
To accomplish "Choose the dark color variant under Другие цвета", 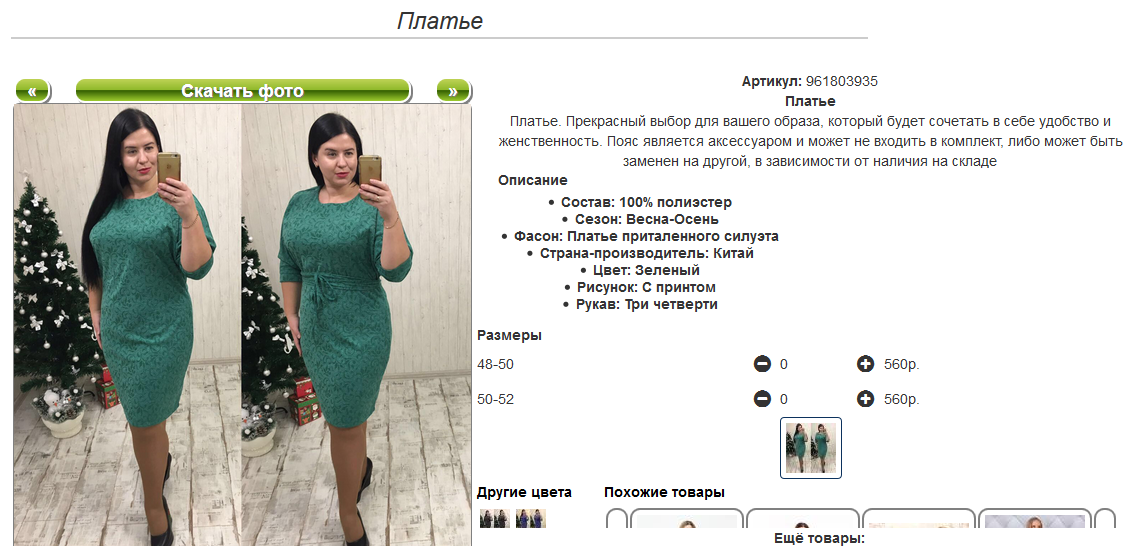I will [495, 518].
